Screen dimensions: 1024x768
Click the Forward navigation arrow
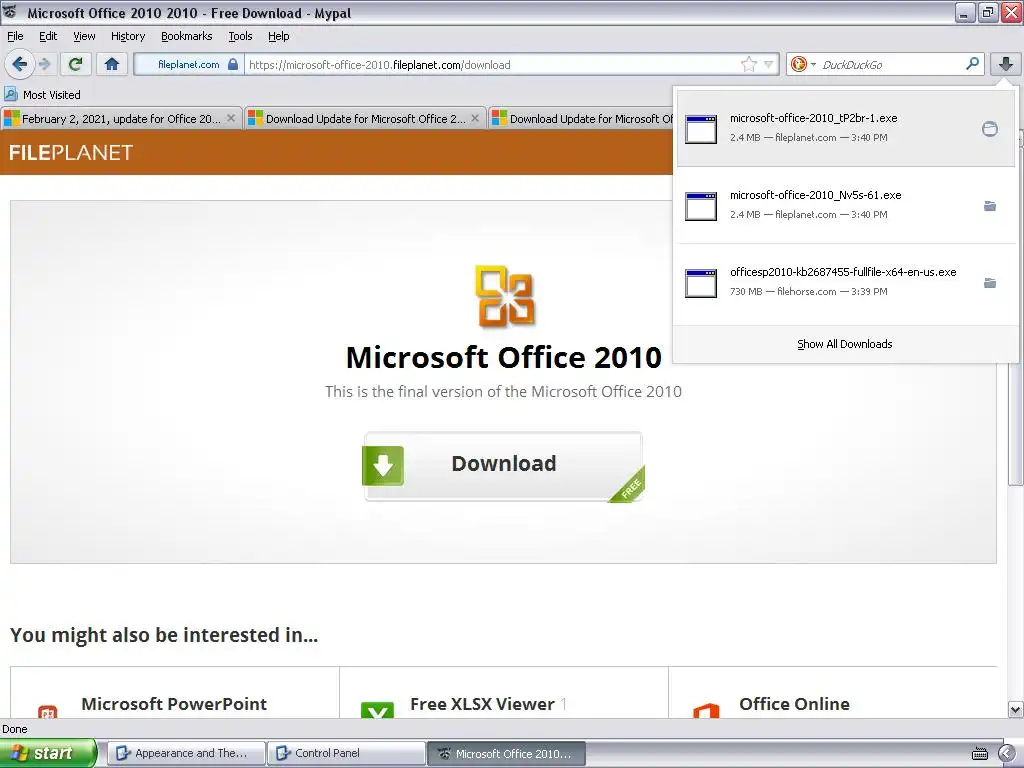point(44,64)
